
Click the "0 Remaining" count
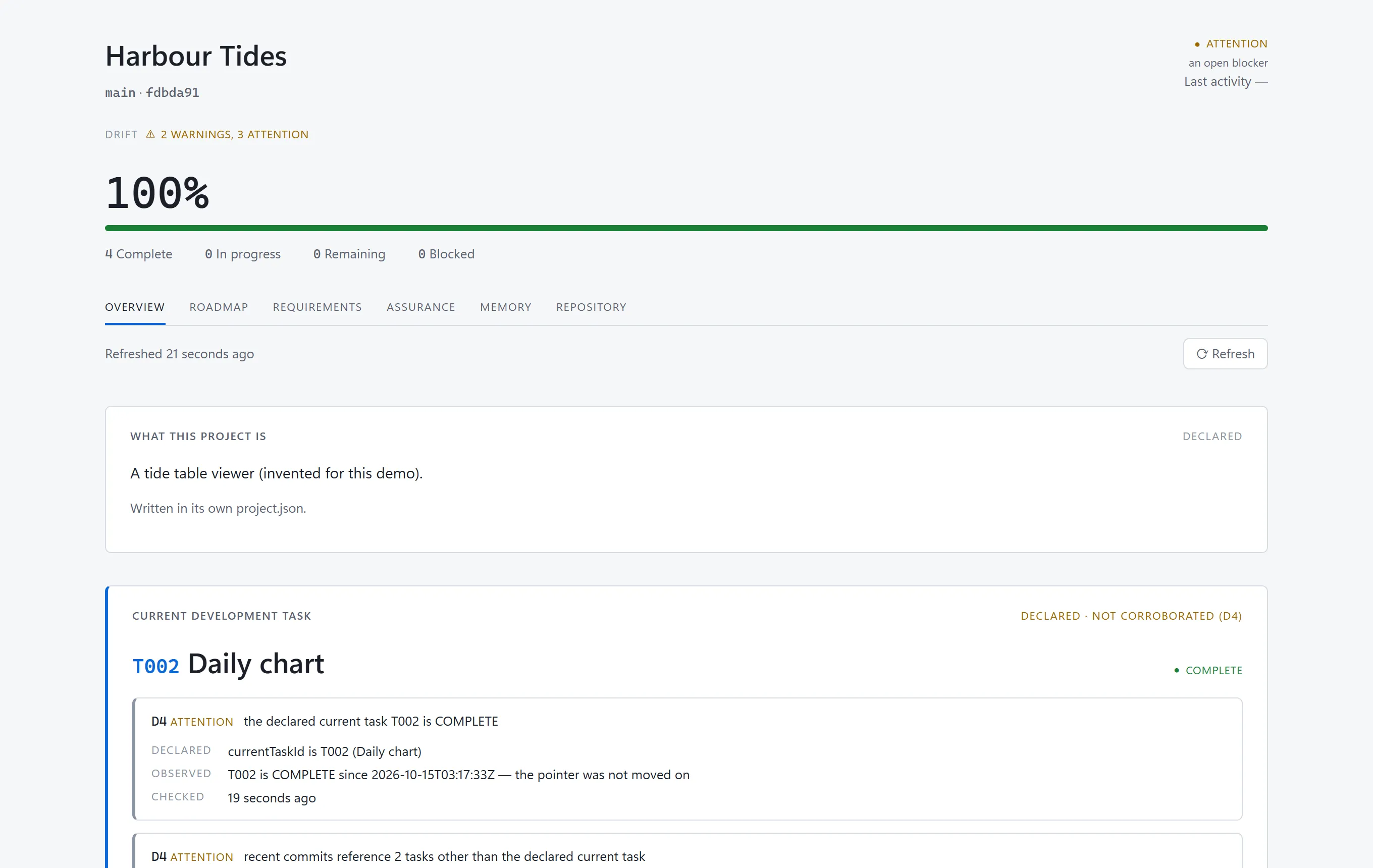coord(349,254)
